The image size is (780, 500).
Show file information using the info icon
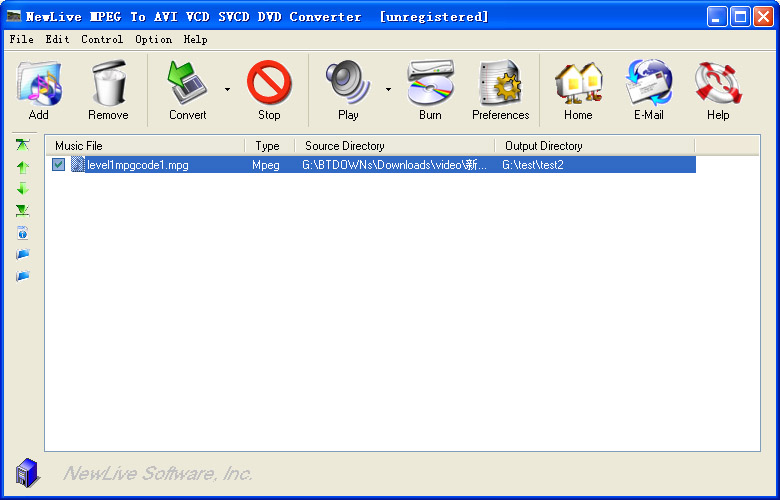coord(22,232)
